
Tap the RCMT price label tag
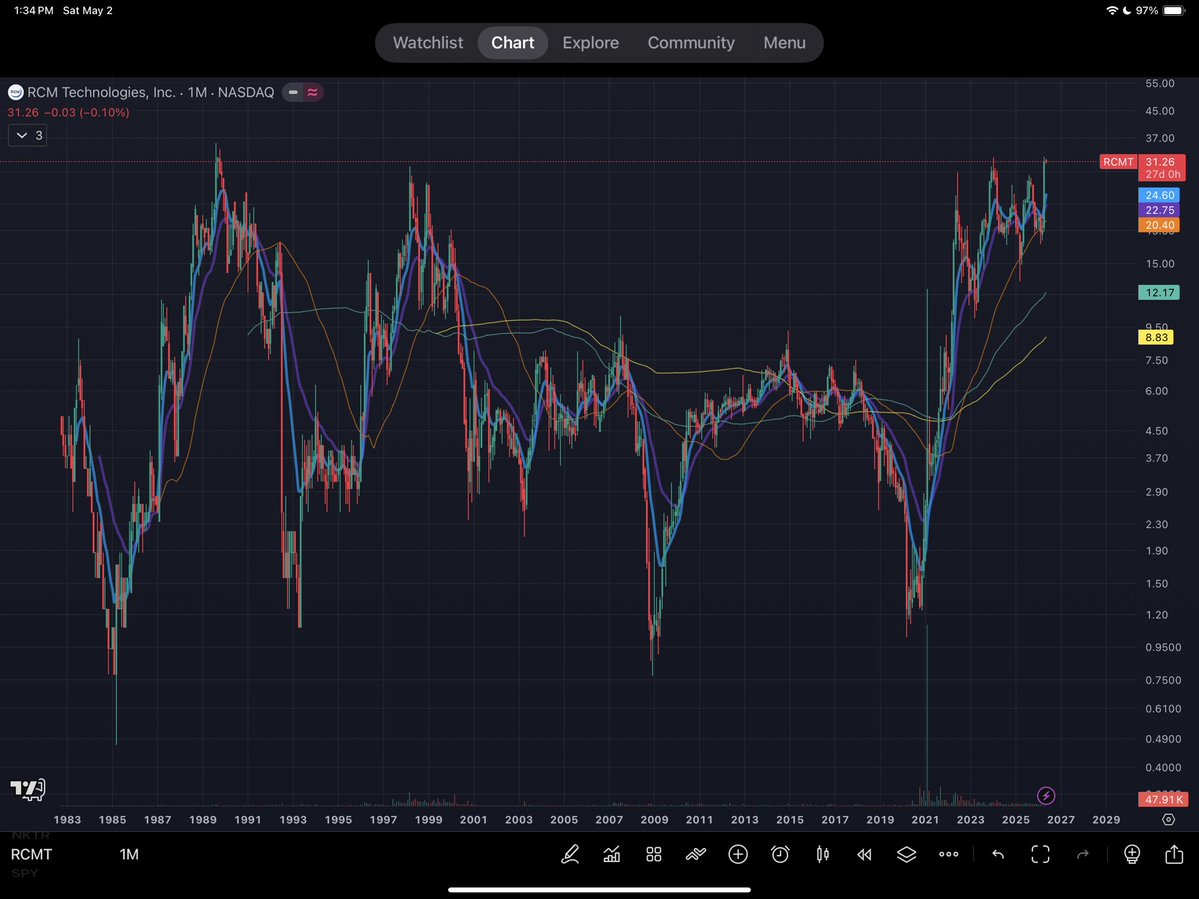pyautogui.click(x=1118, y=162)
